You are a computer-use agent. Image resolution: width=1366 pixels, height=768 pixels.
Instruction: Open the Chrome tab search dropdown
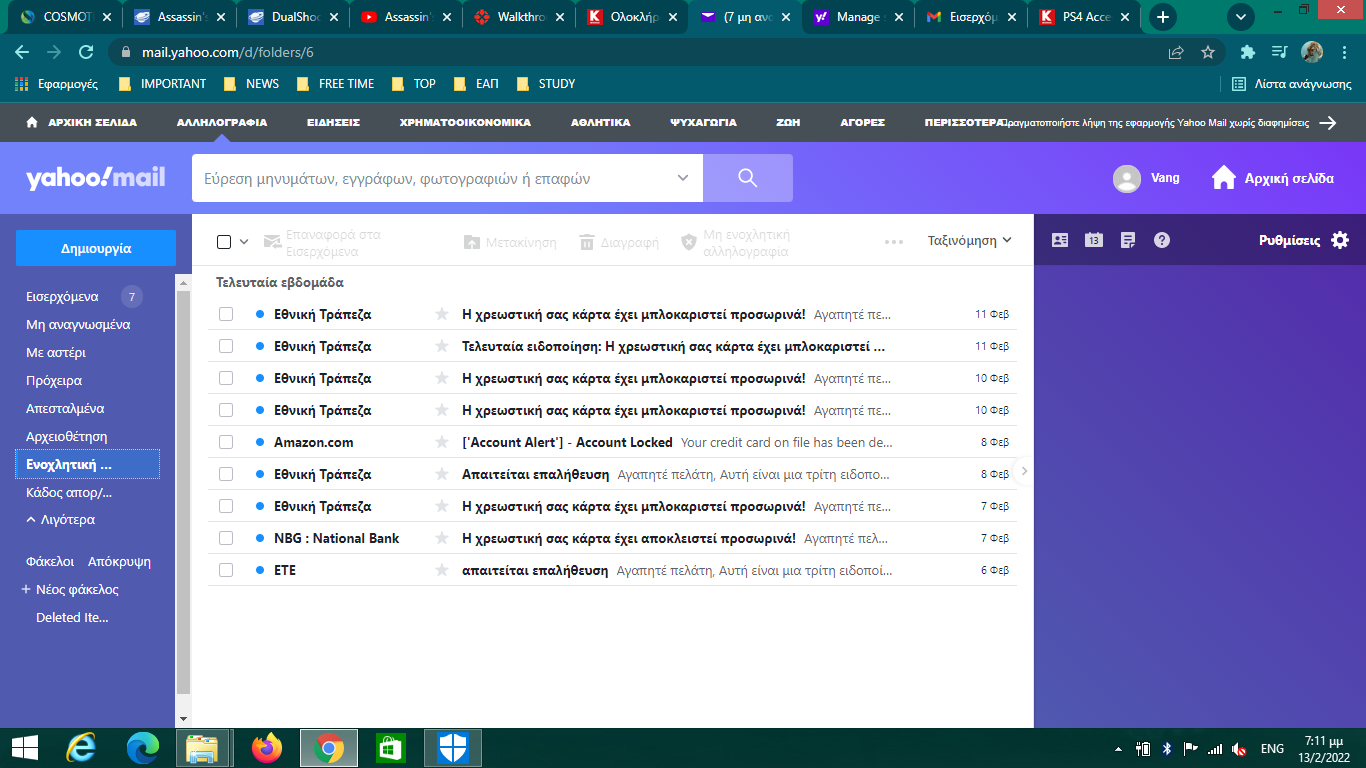(x=1241, y=17)
